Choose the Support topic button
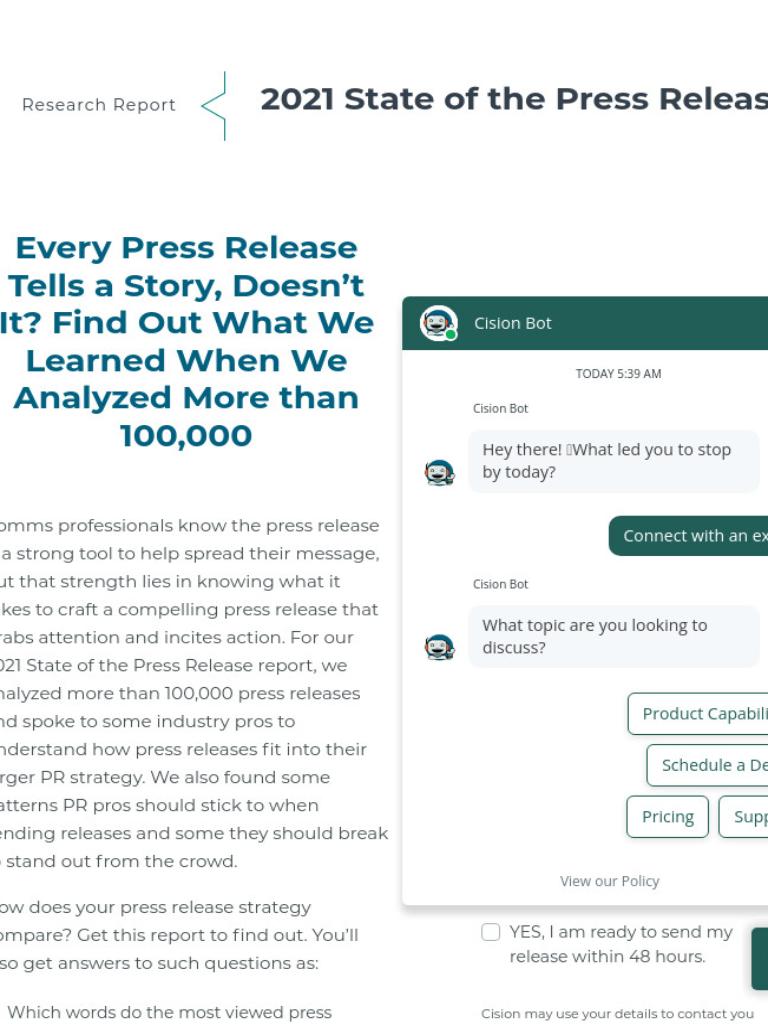The width and height of the screenshot is (768, 1024). (x=744, y=816)
